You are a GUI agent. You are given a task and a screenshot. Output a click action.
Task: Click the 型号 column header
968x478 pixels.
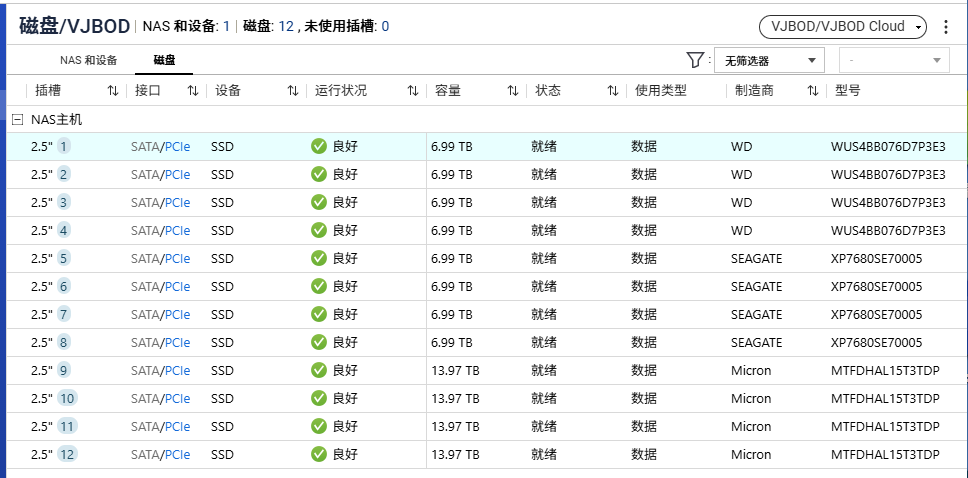point(847,91)
